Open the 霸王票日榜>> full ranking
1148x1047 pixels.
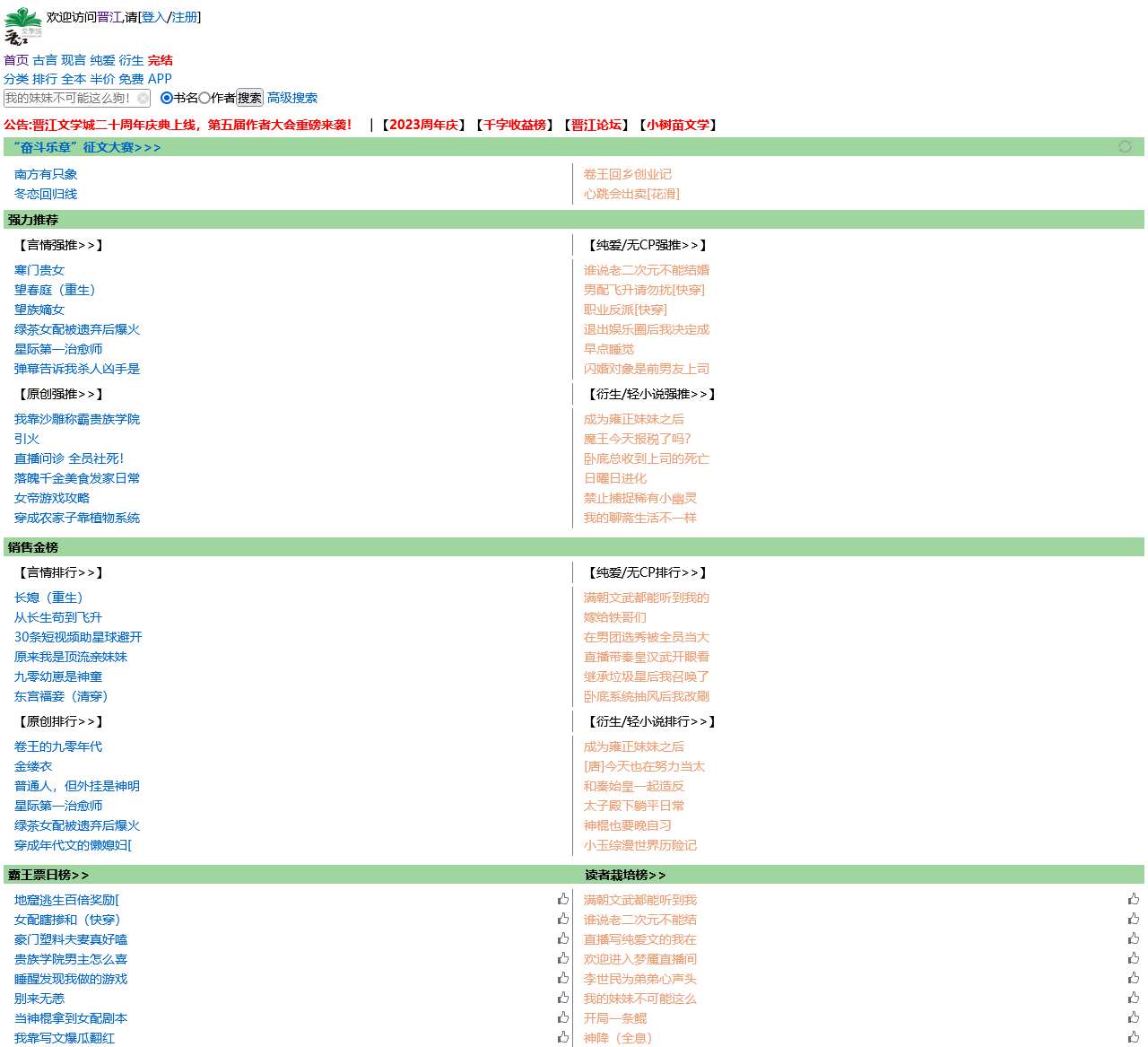48,875
